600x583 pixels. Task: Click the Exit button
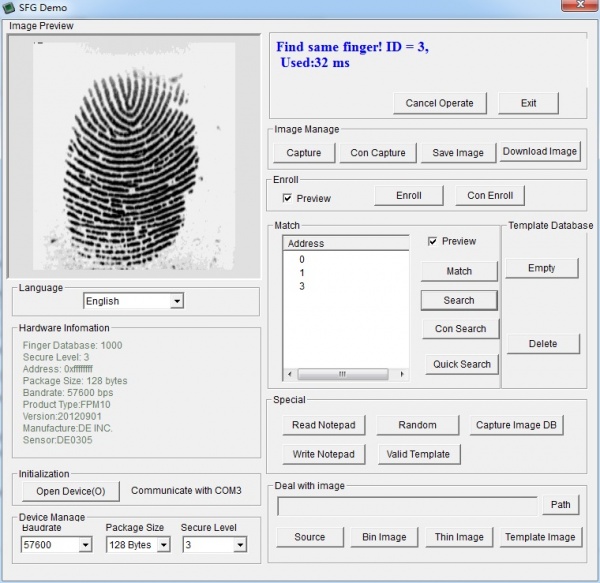tap(528, 103)
